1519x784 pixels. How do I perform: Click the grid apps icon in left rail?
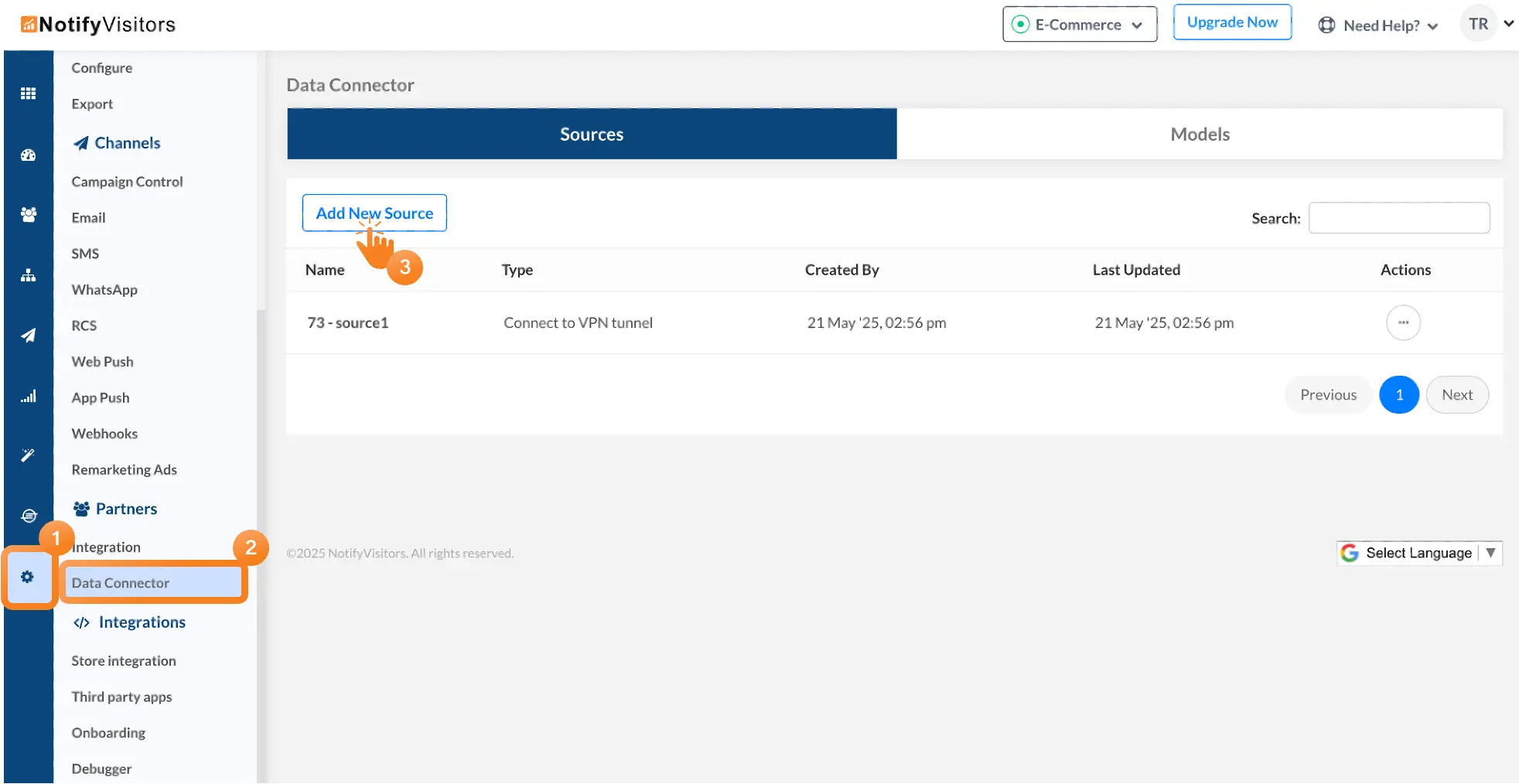point(28,94)
